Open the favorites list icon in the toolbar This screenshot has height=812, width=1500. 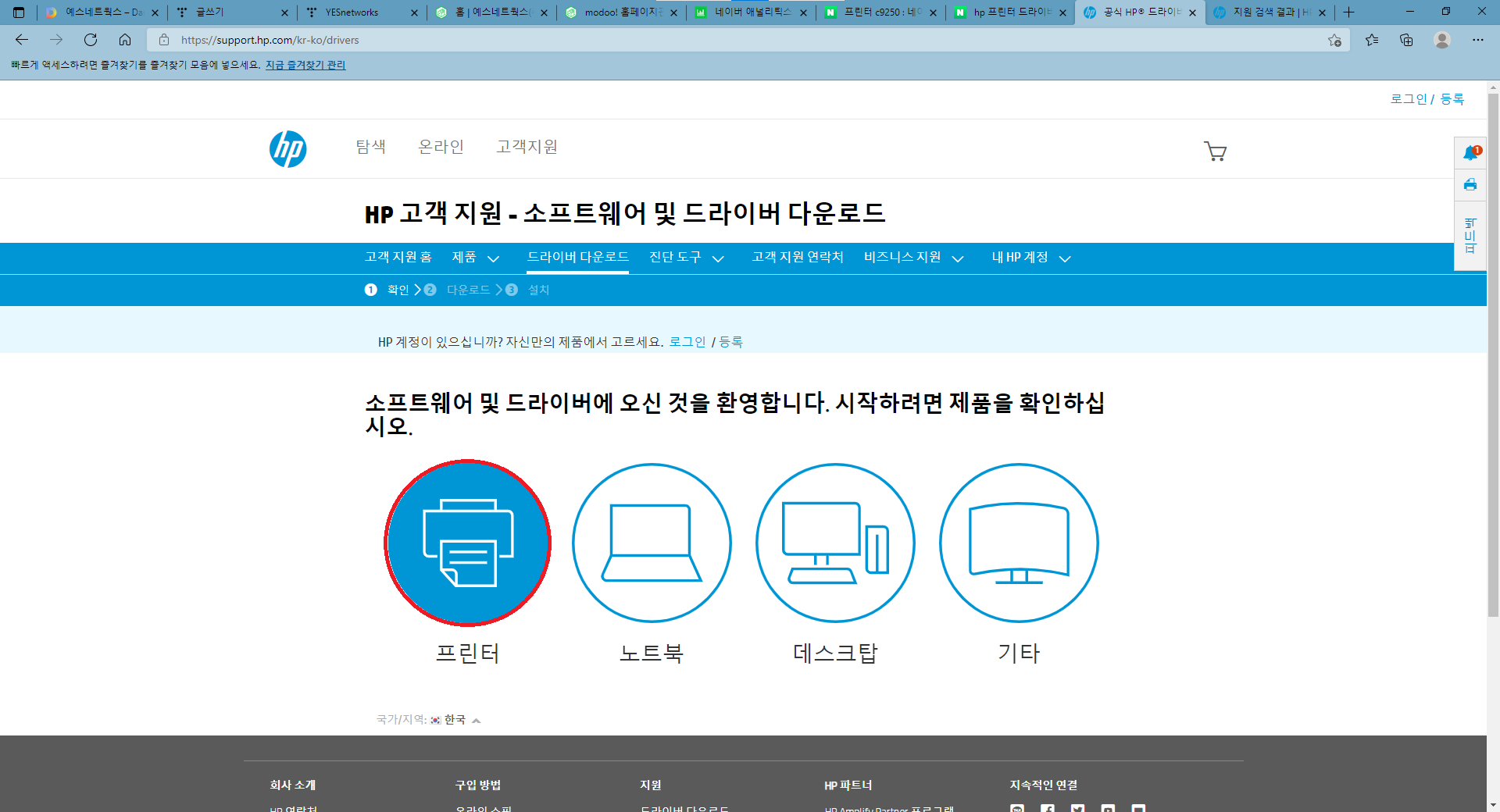1372,40
